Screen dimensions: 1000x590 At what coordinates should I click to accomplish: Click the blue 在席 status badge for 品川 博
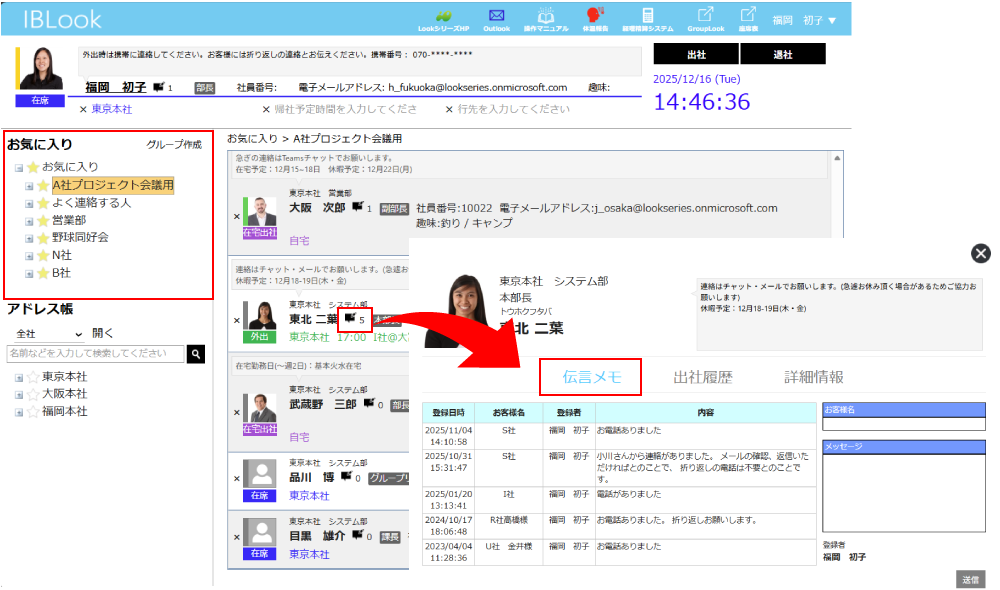(259, 496)
